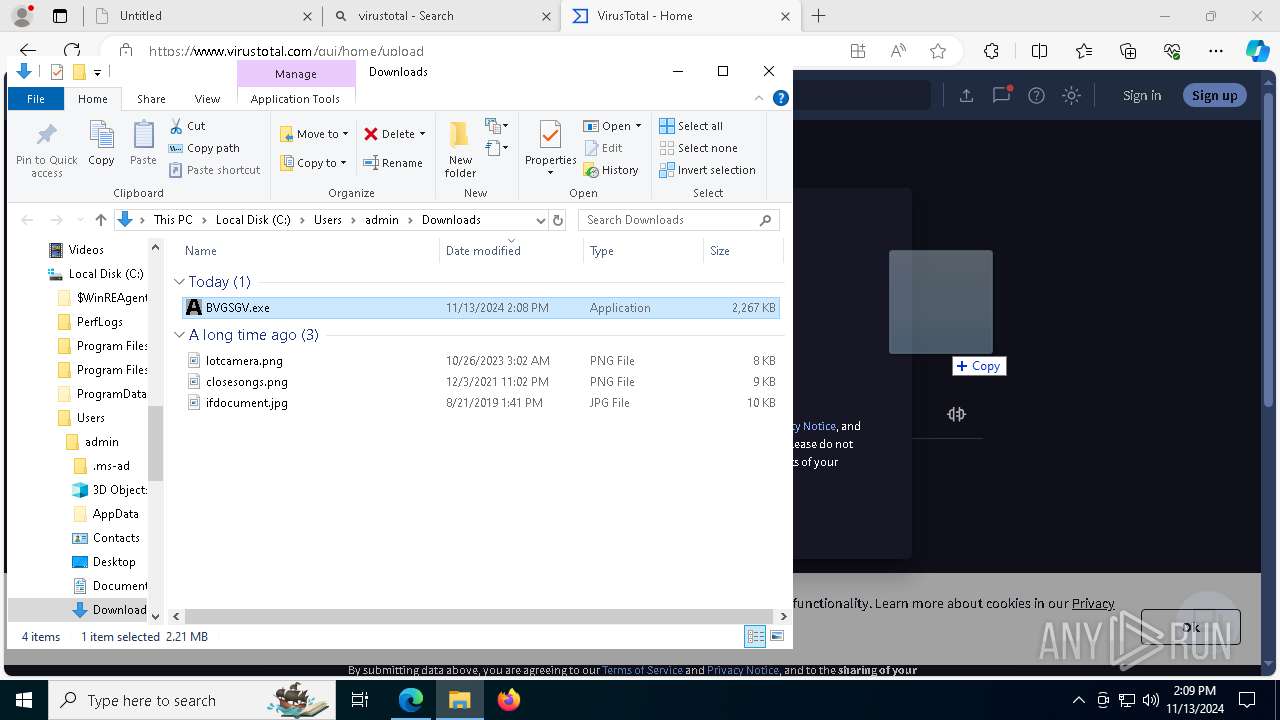Screen dimensions: 1280x720
Task: Click the Copy ribbon icon
Action: click(101, 143)
